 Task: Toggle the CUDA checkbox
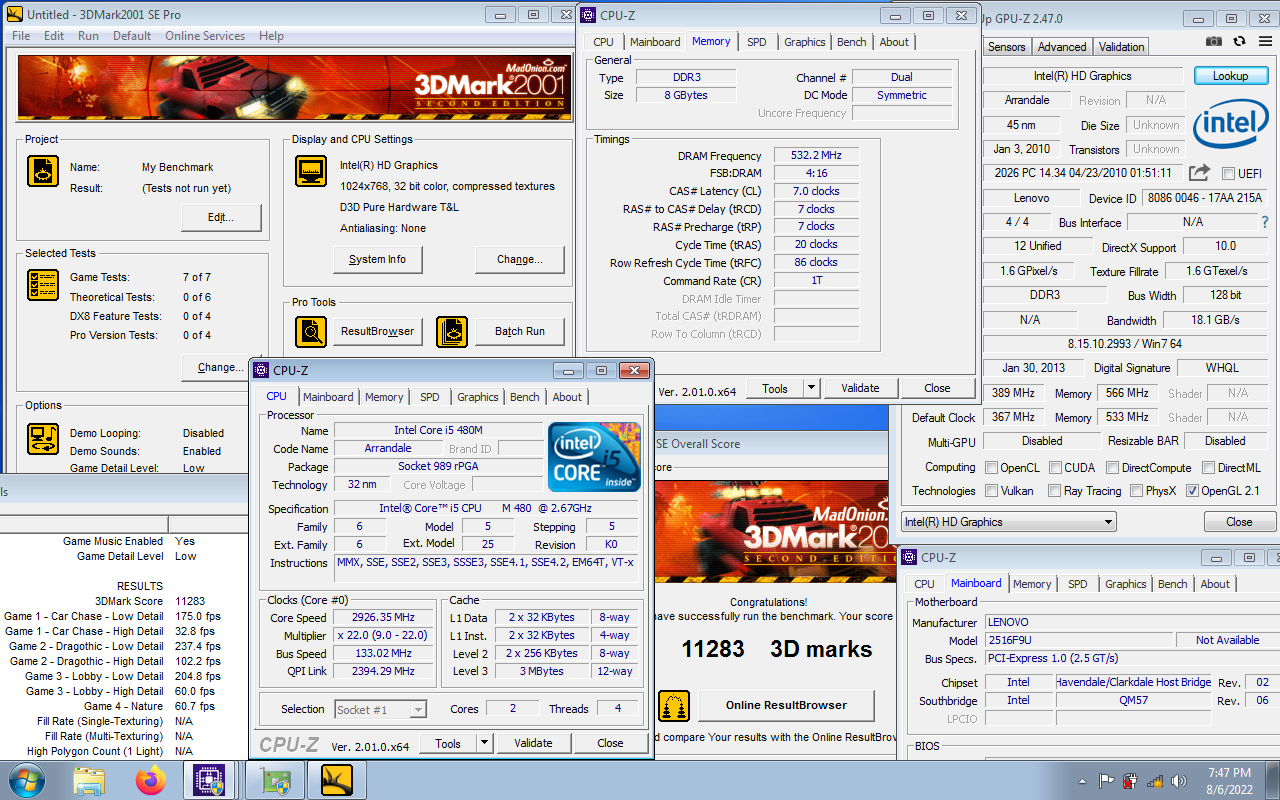[x=1055, y=468]
